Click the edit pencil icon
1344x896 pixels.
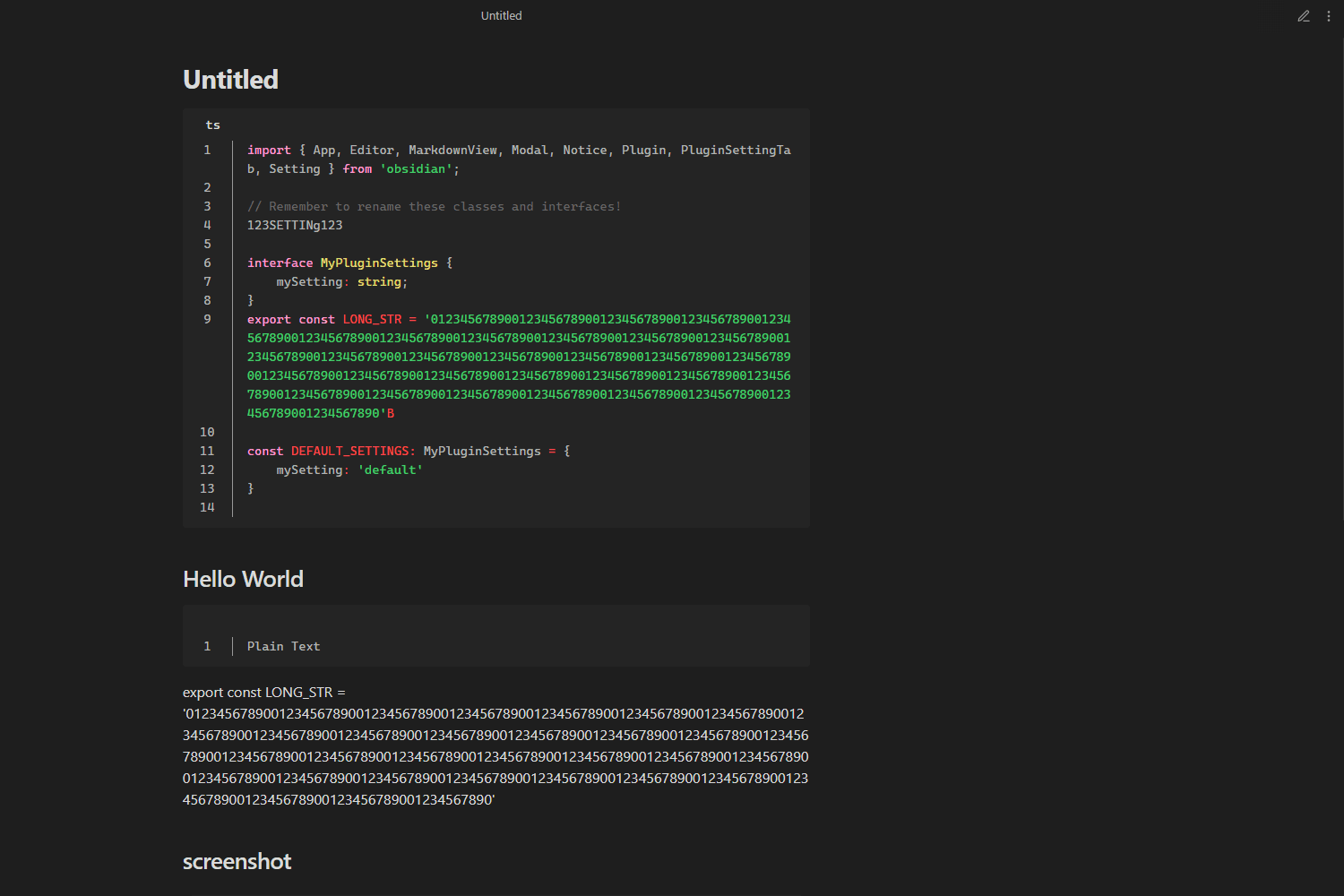pos(1304,16)
